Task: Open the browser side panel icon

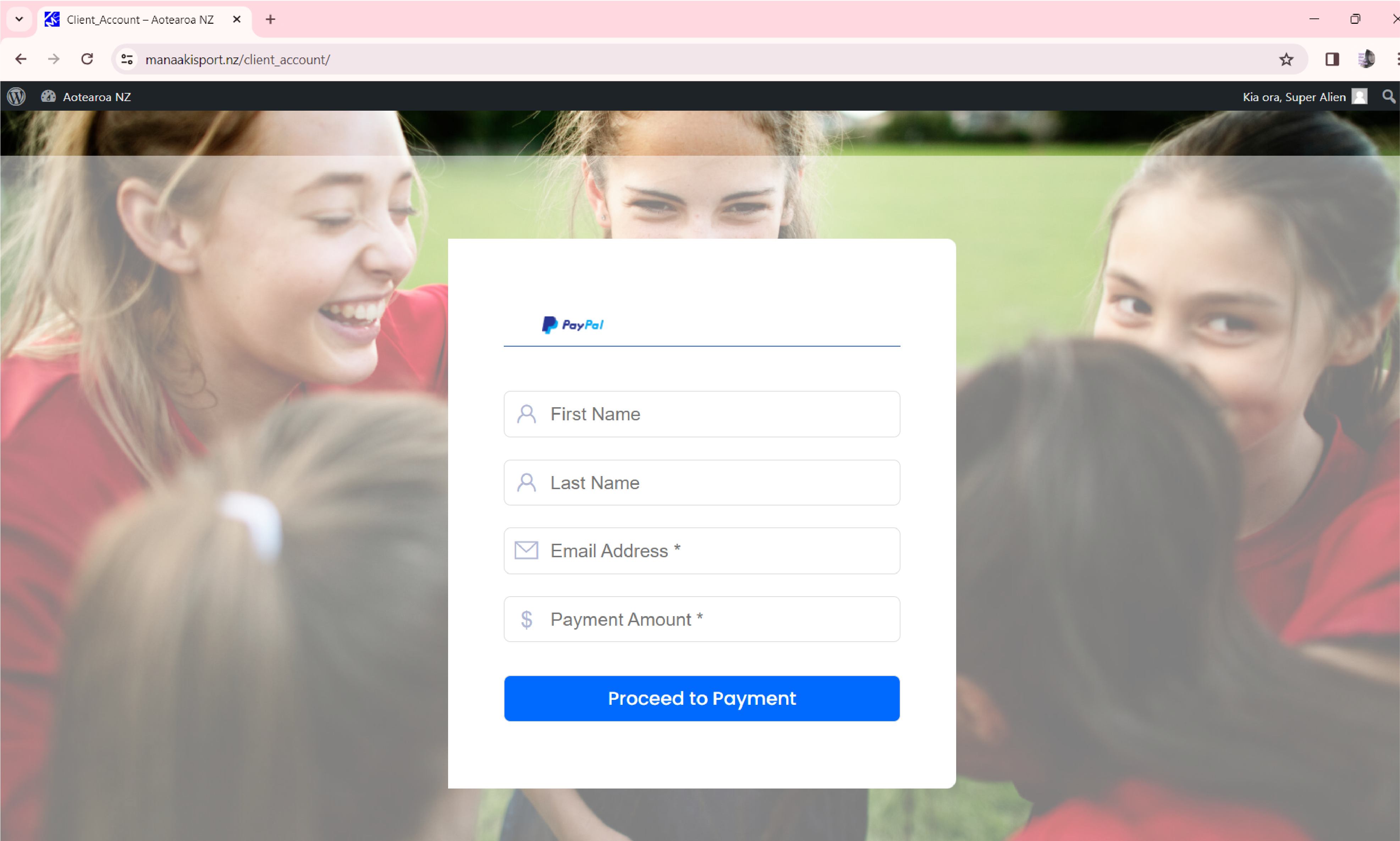Action: pos(1332,59)
